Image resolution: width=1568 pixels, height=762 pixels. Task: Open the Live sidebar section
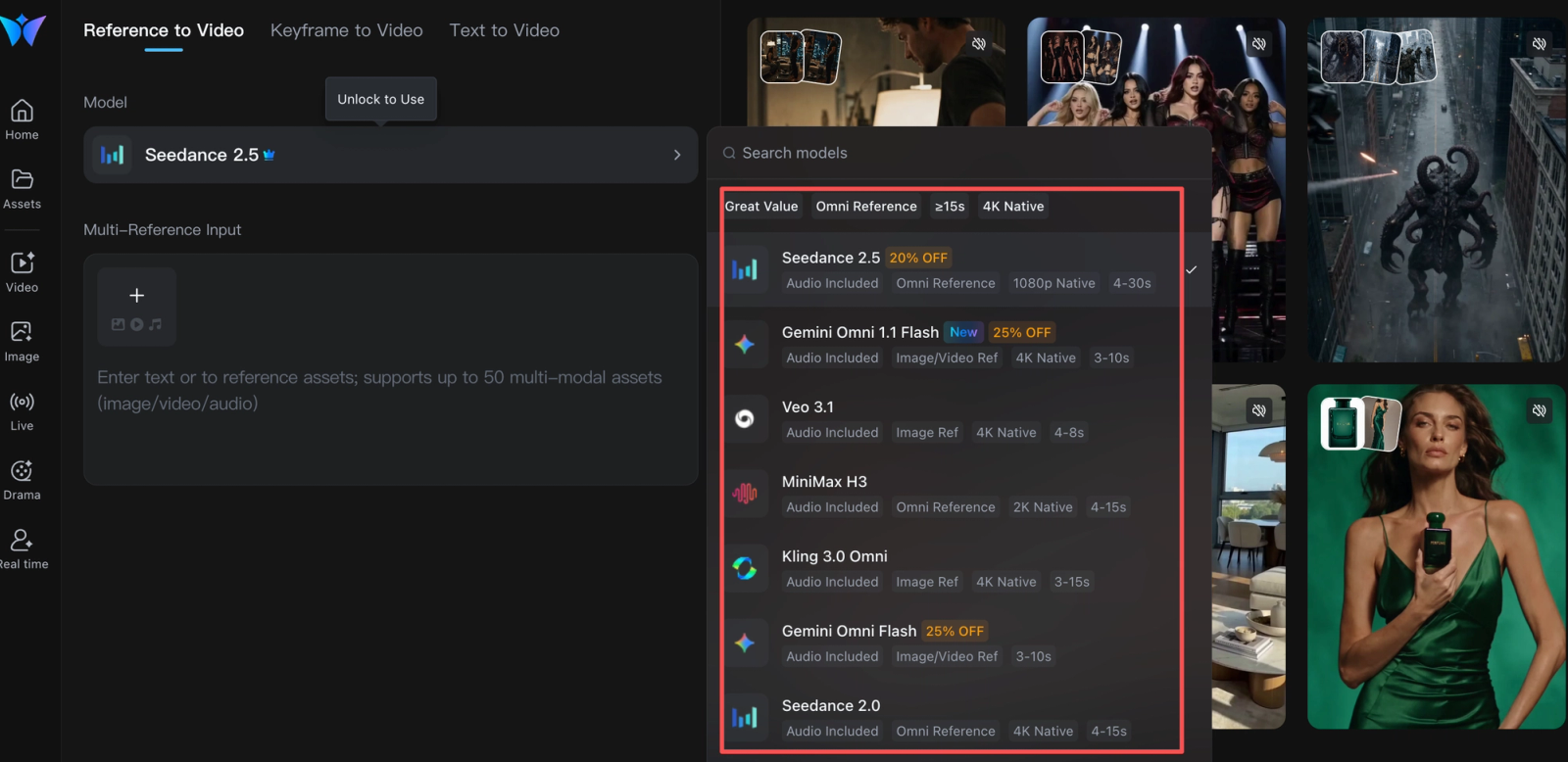click(22, 411)
